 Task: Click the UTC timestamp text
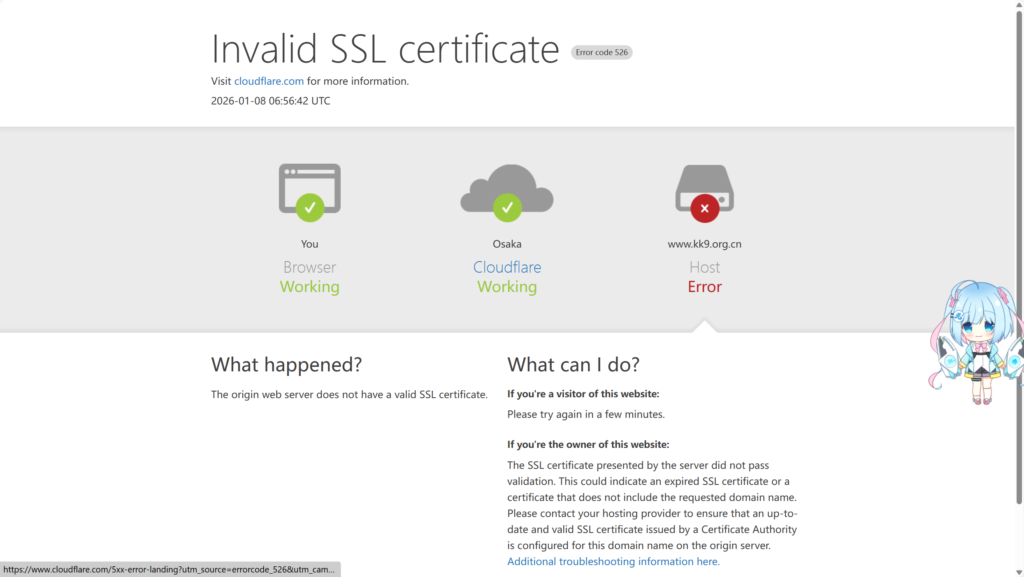click(x=270, y=101)
